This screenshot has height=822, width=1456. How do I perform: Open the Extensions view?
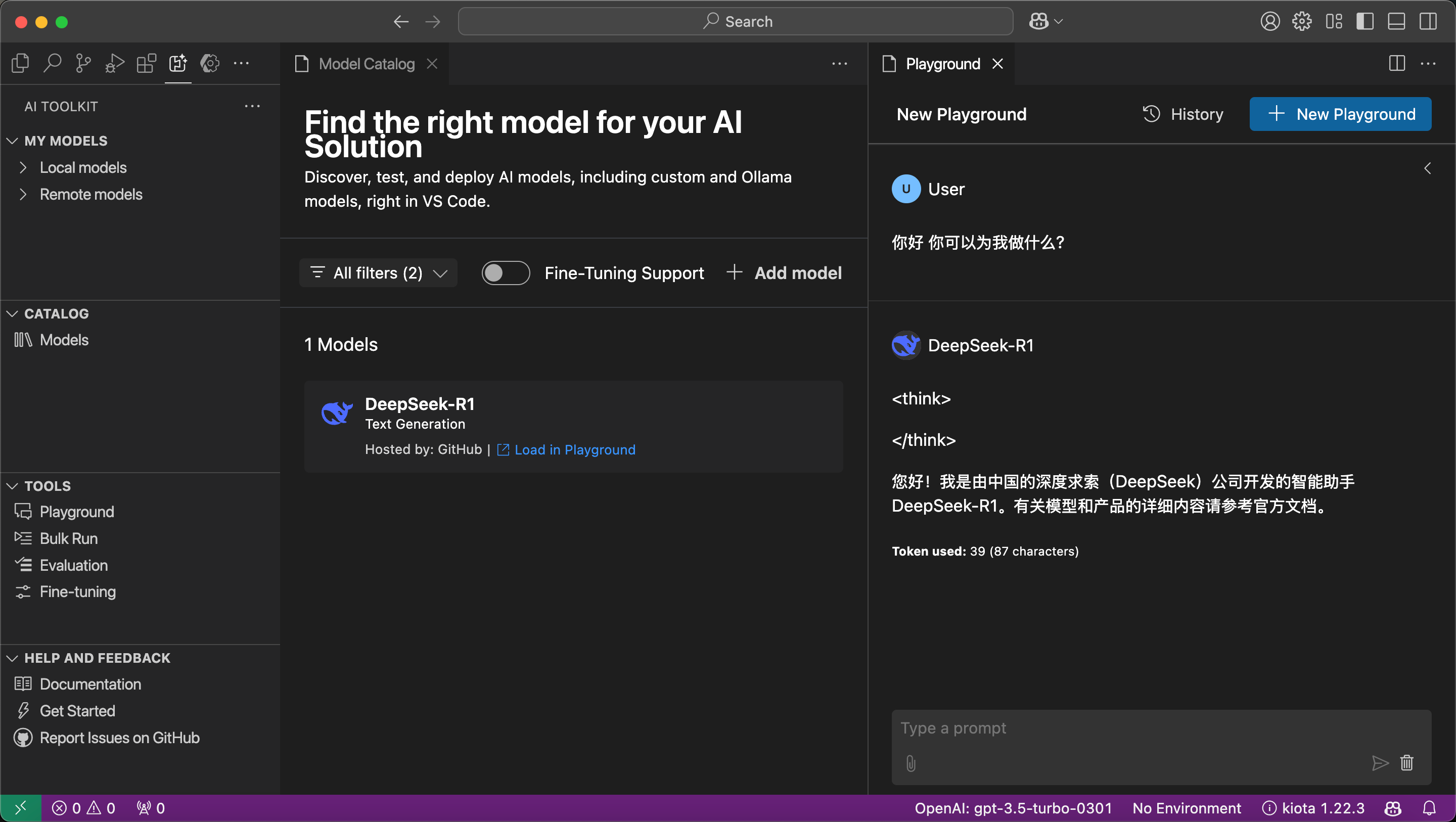click(x=146, y=63)
